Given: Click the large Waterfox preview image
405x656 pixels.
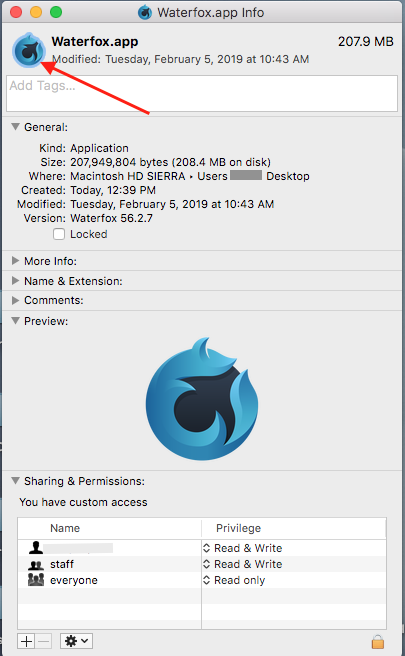Looking at the screenshot, I should (x=202, y=399).
